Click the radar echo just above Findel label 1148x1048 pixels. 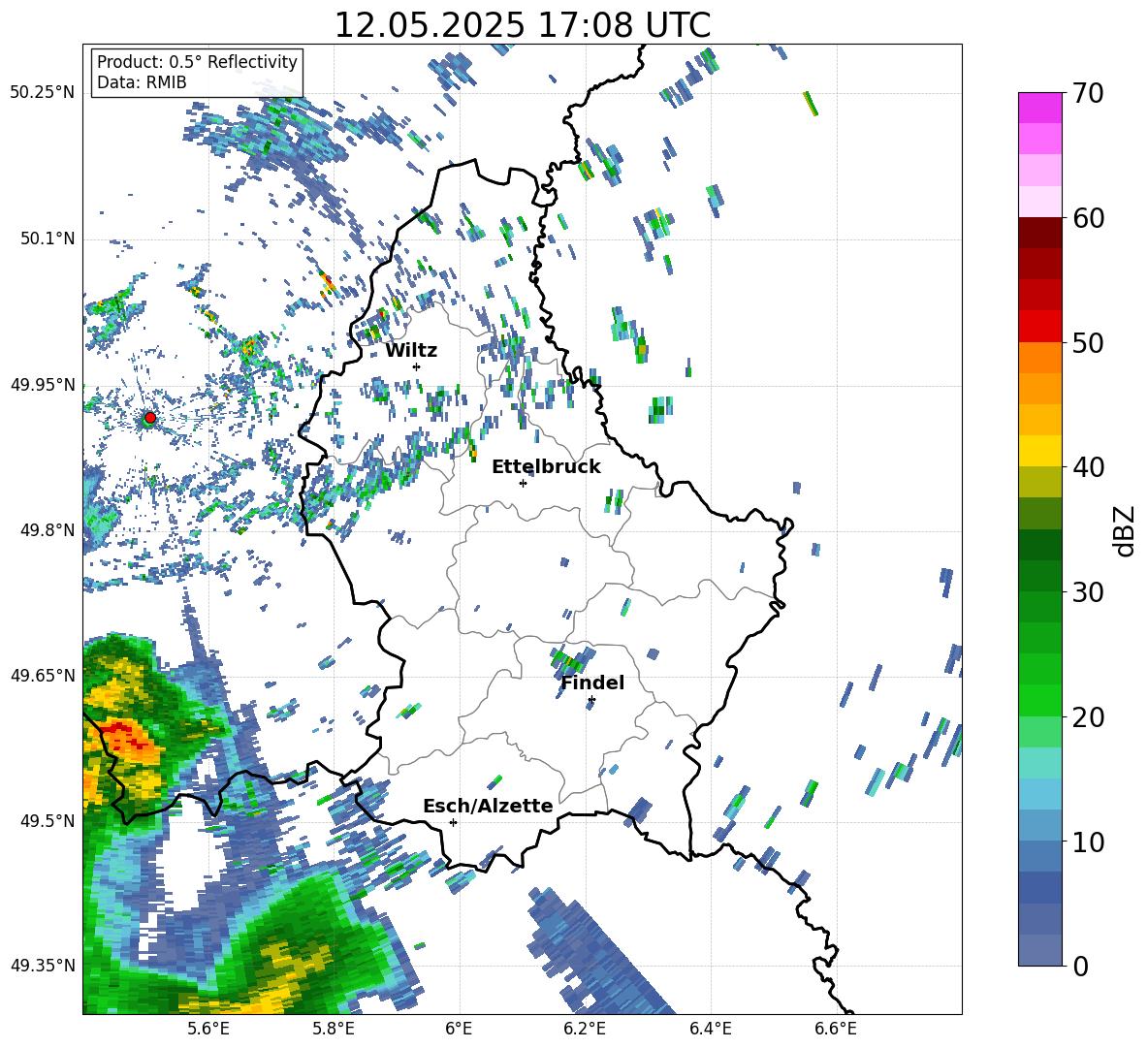(572, 660)
